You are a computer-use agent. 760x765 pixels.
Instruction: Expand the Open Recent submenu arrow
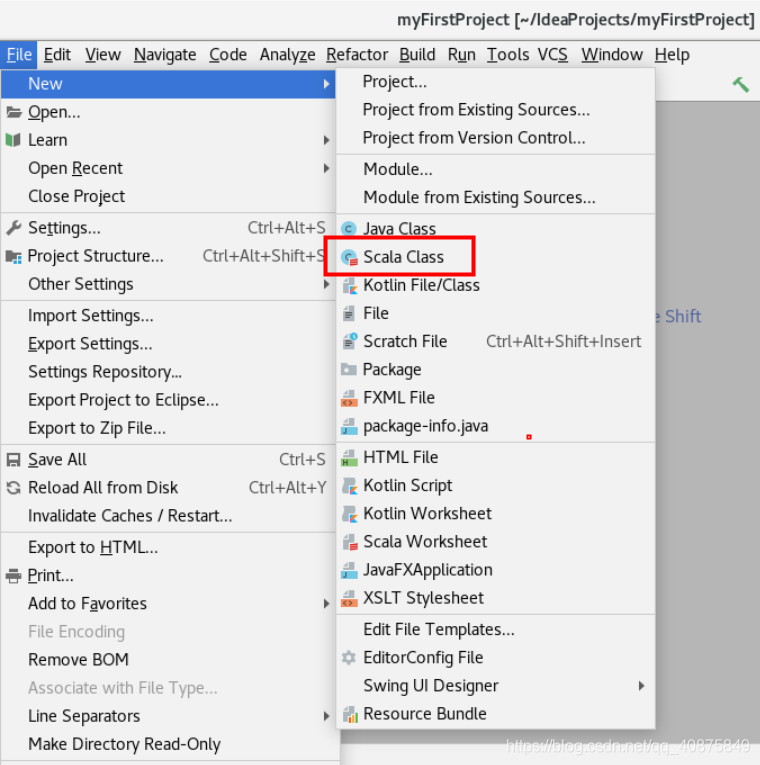tap(326, 168)
